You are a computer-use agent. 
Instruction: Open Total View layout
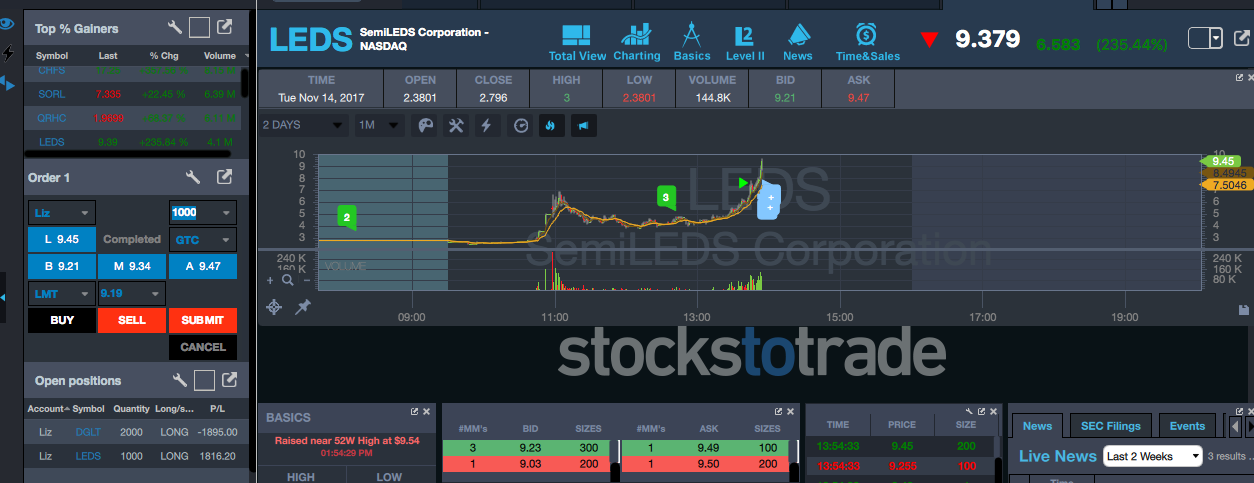[x=576, y=42]
